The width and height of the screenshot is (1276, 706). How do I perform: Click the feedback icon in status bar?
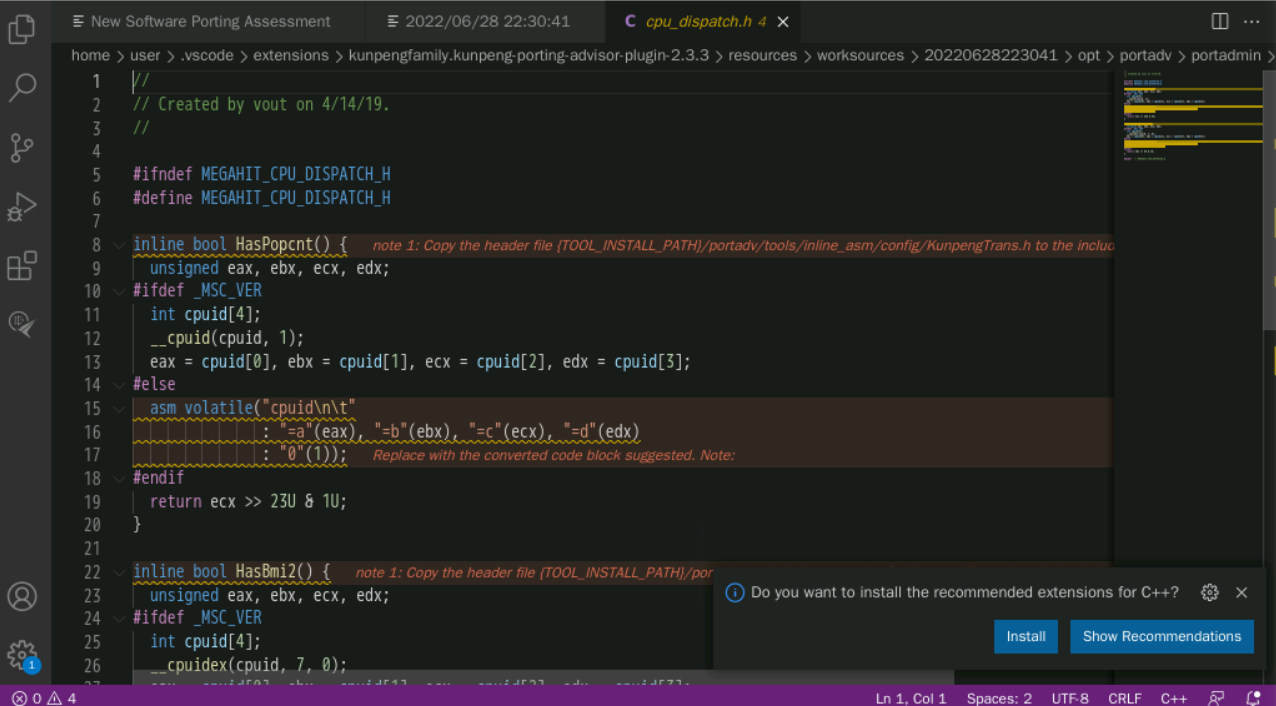point(1216,698)
